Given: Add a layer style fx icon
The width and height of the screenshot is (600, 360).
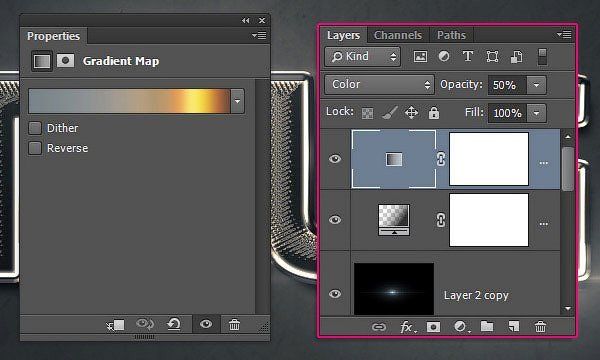Looking at the screenshot, I should tap(407, 327).
